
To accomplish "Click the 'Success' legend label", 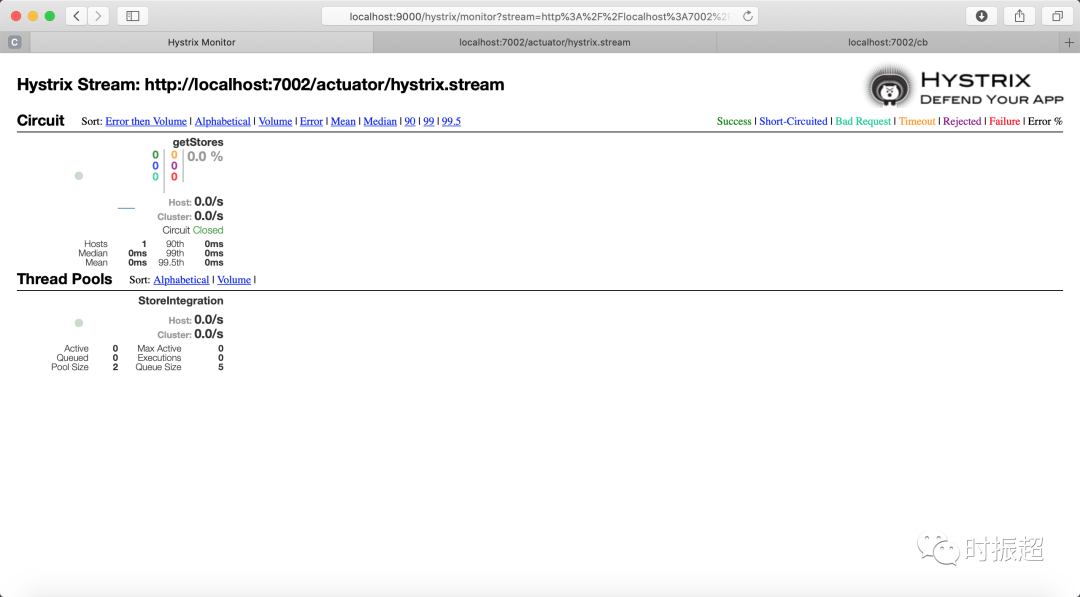I will (x=734, y=121).
